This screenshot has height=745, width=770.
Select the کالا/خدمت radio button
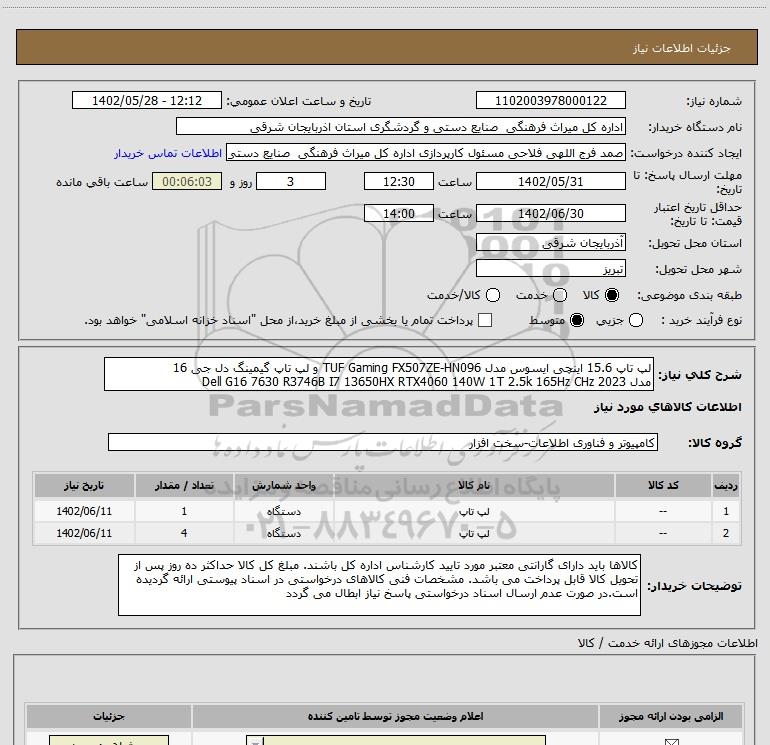(x=493, y=295)
